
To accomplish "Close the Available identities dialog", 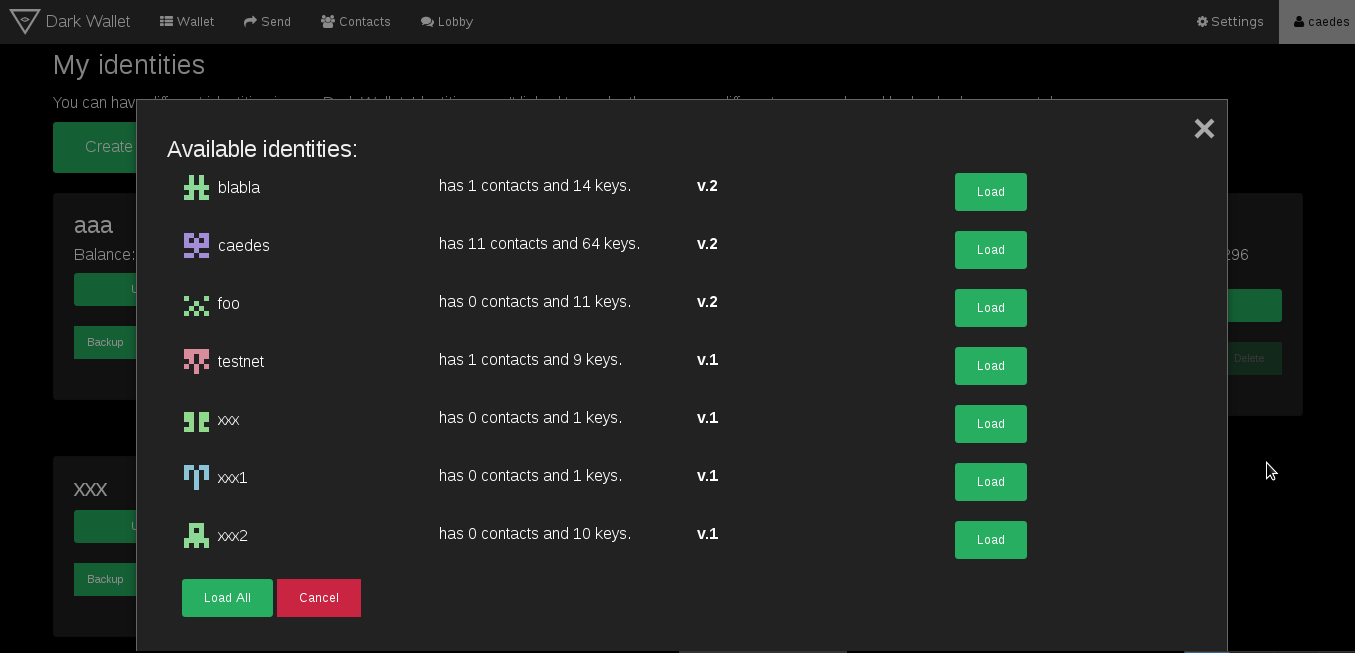I will point(1204,128).
